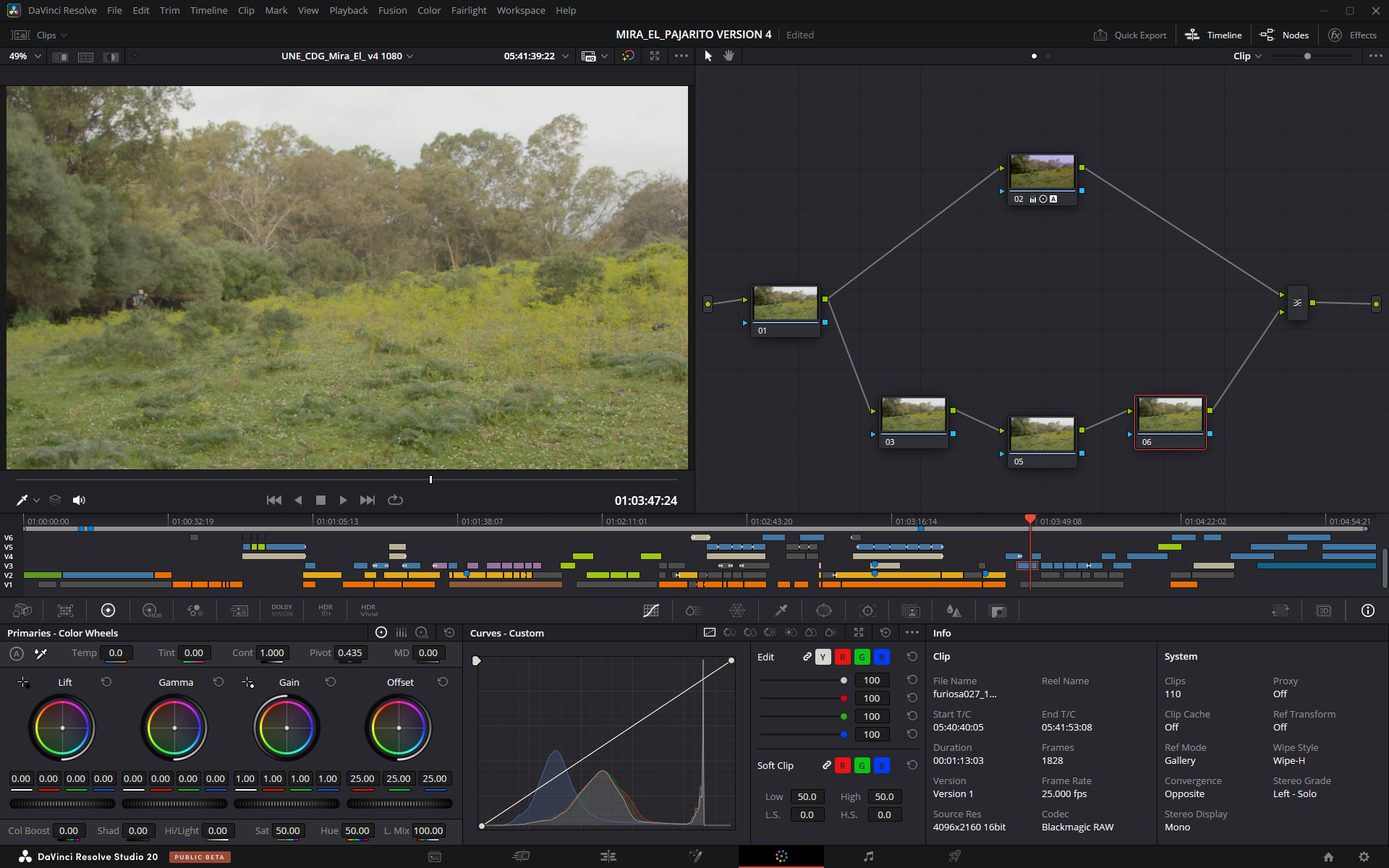Adjust the Gain master wheel slider
This screenshot has width=1389, height=868.
tap(286, 803)
